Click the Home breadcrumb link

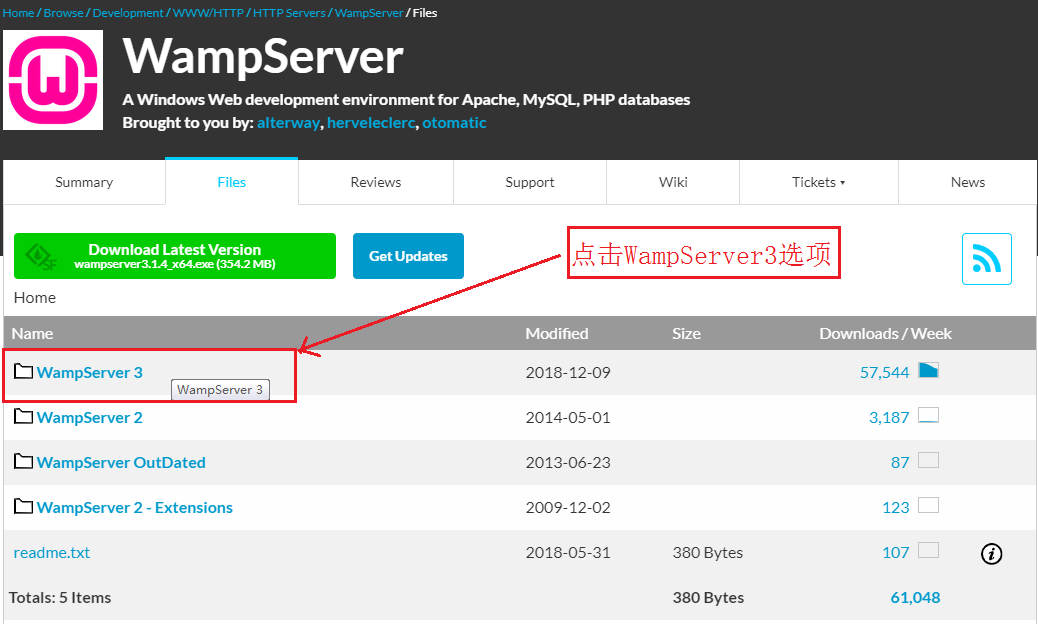[x=18, y=13]
